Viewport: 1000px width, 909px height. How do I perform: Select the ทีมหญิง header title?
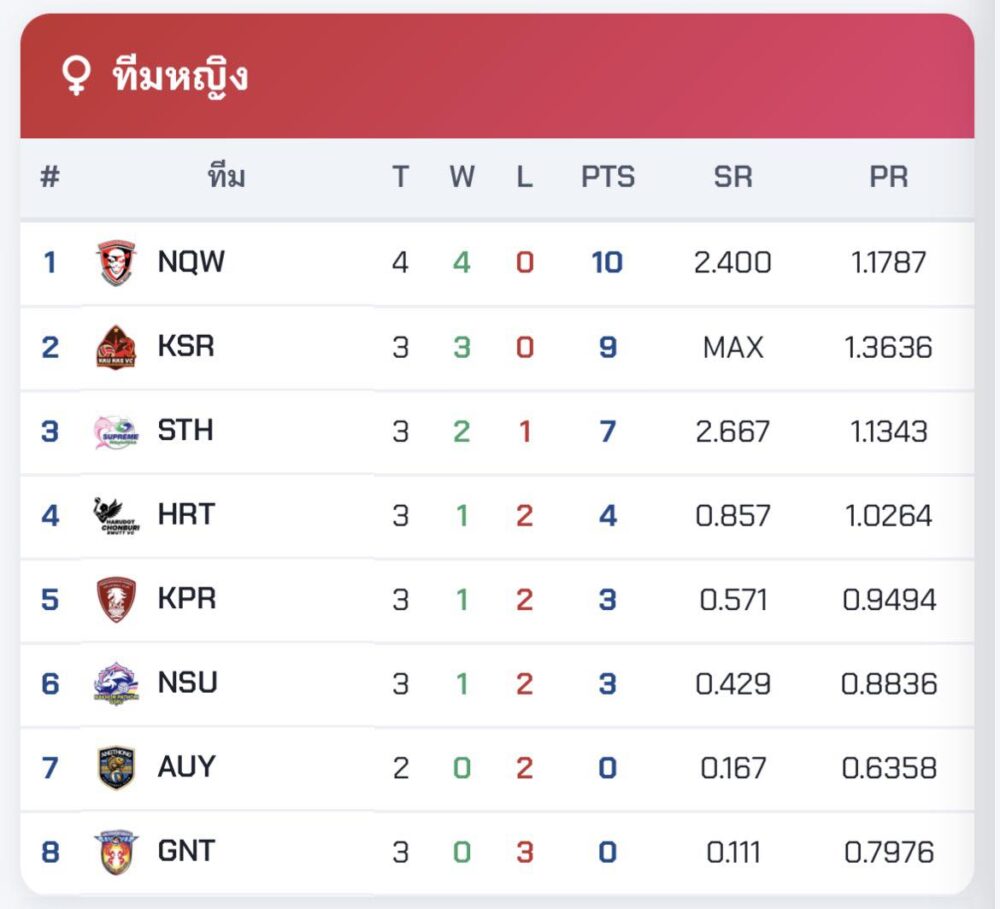pyautogui.click(x=181, y=77)
